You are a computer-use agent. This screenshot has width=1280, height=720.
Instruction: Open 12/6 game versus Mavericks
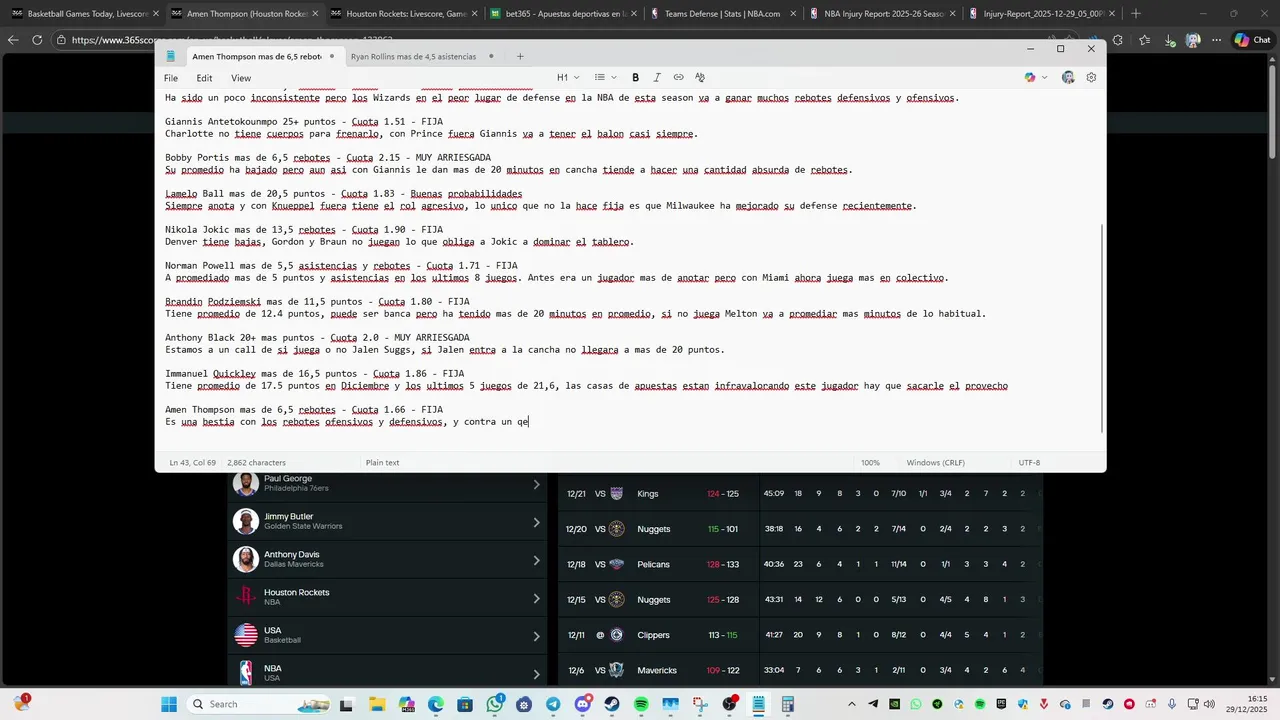800,670
